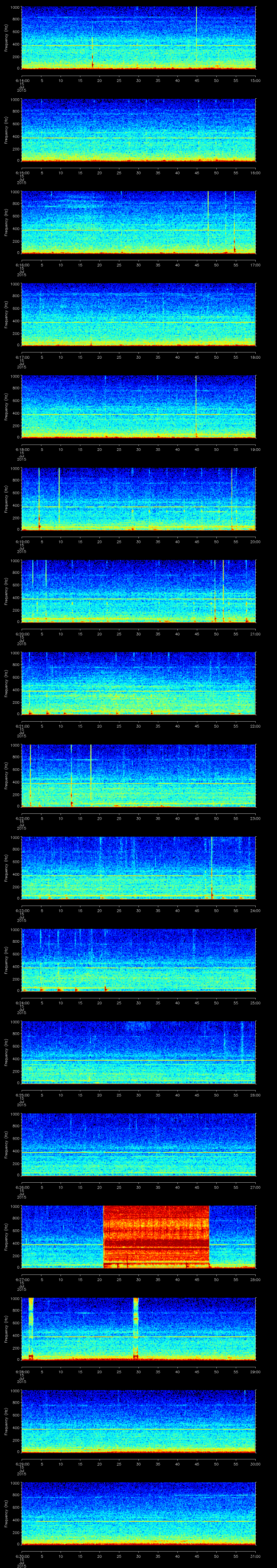277x1568 pixels.
Task: Select the spectrogram panel starting at 6:14:00
Action: 138,38
